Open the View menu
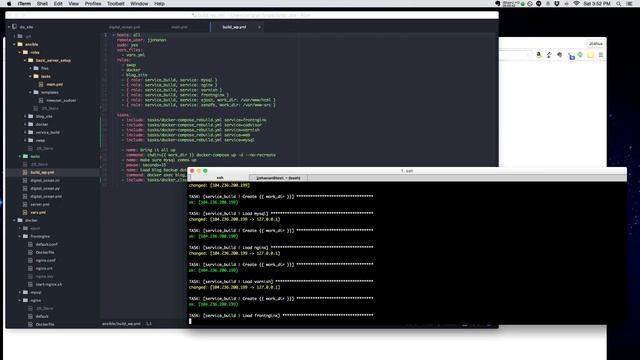The height and width of the screenshot is (360, 640). [x=73, y=4]
